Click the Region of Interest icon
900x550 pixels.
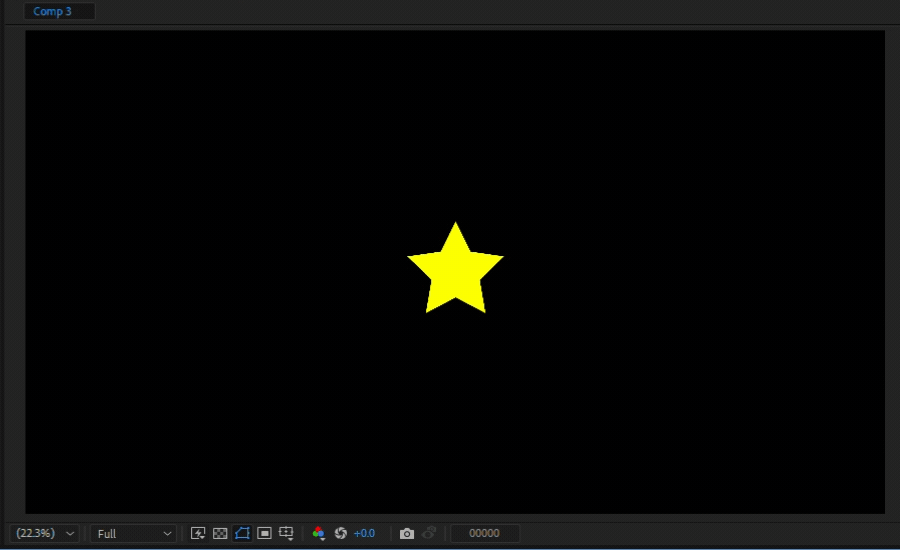(x=264, y=533)
